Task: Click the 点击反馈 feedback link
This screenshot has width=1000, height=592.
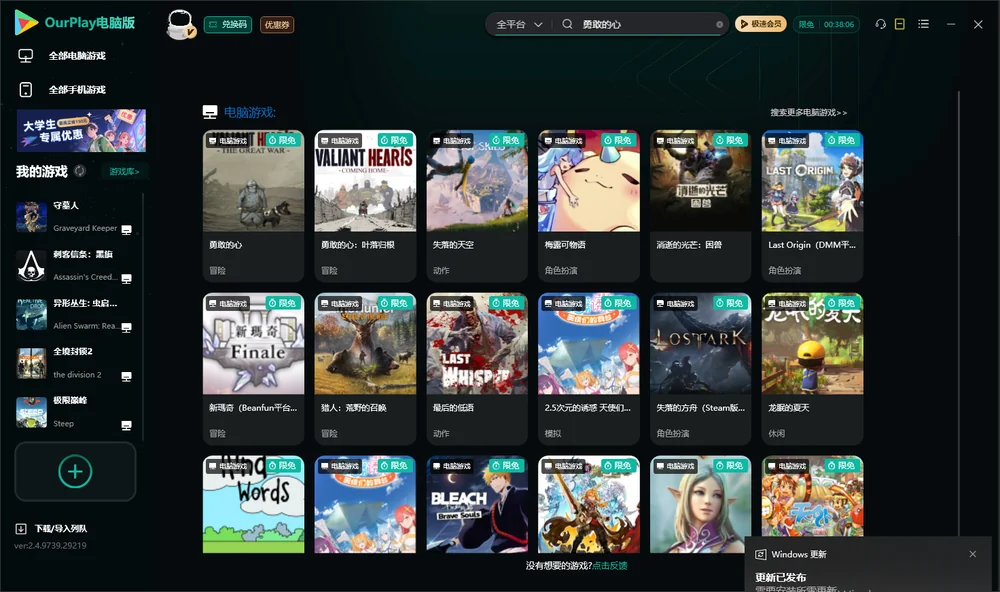Action: [610, 565]
